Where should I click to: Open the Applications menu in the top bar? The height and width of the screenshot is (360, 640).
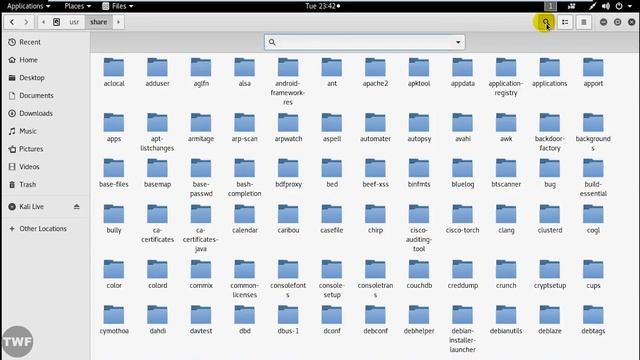pos(29,6)
